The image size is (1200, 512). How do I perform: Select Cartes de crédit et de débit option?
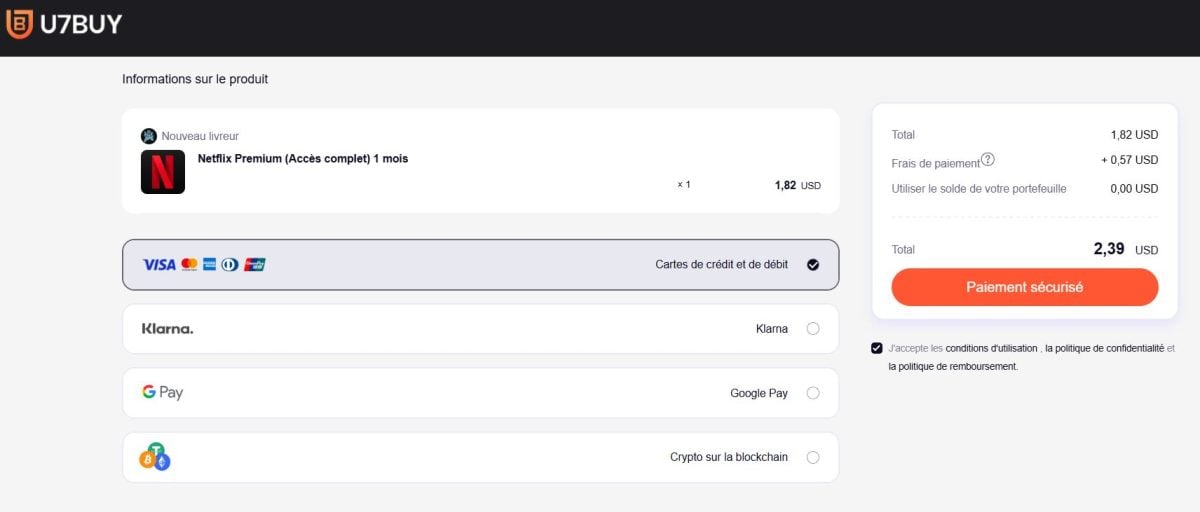tap(480, 265)
